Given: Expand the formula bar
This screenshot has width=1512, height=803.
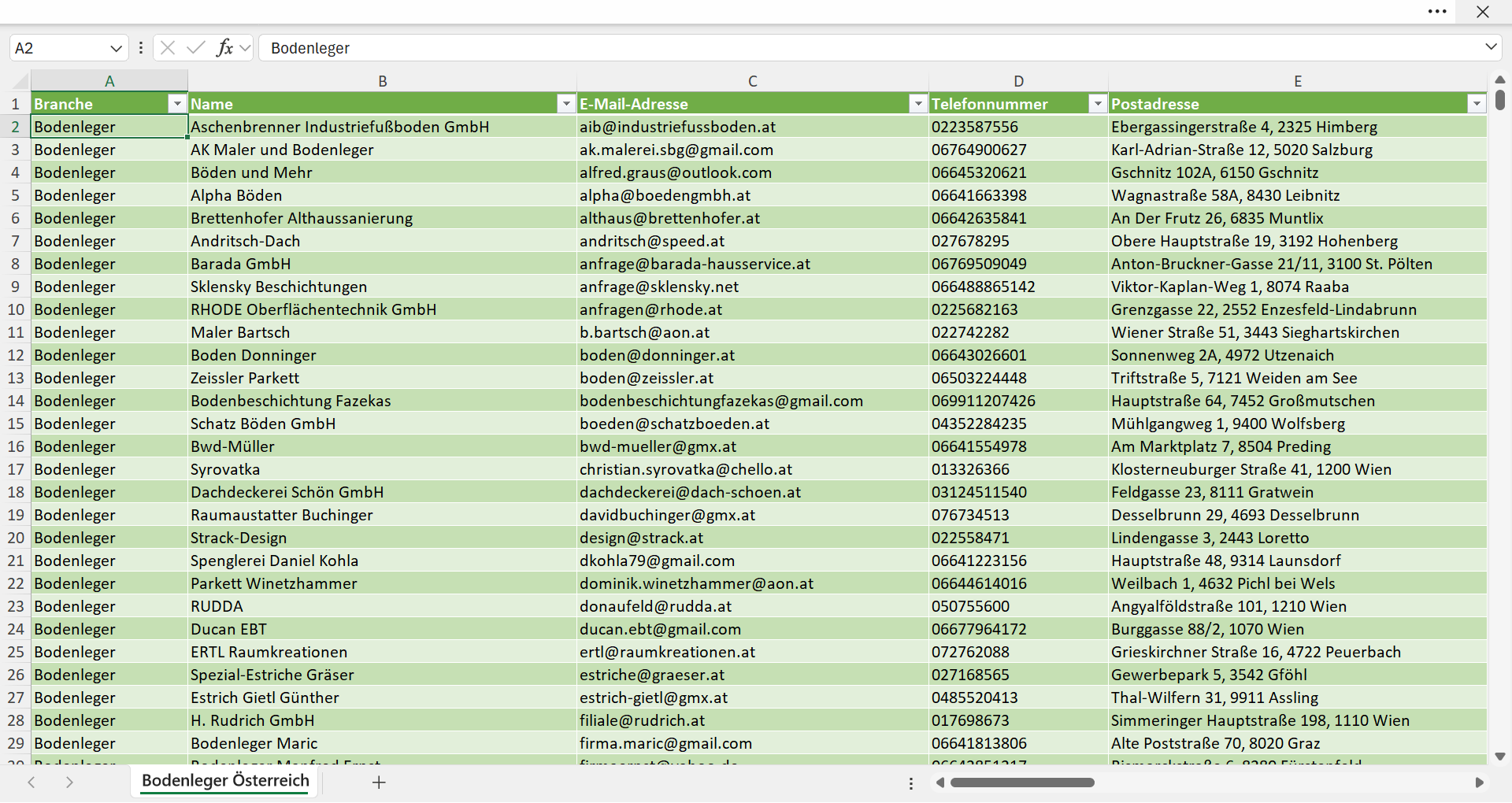Looking at the screenshot, I should tap(1491, 47).
